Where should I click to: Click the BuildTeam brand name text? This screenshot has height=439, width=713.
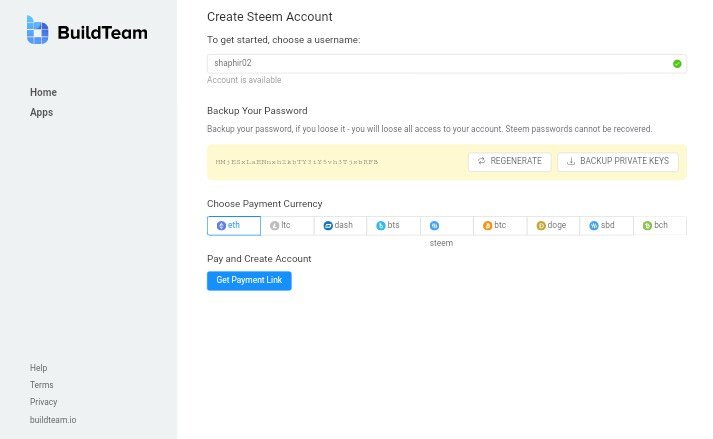(x=102, y=33)
